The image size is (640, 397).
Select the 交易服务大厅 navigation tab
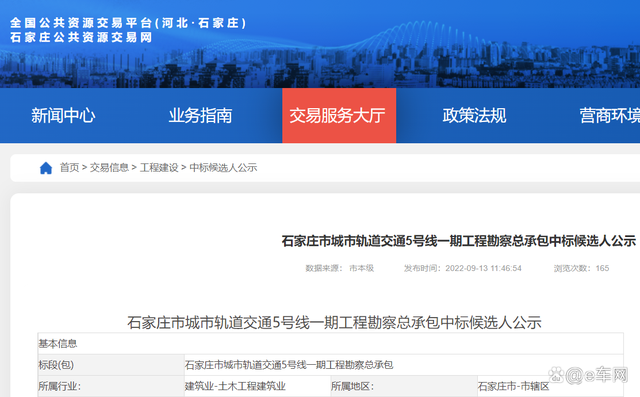click(x=339, y=116)
